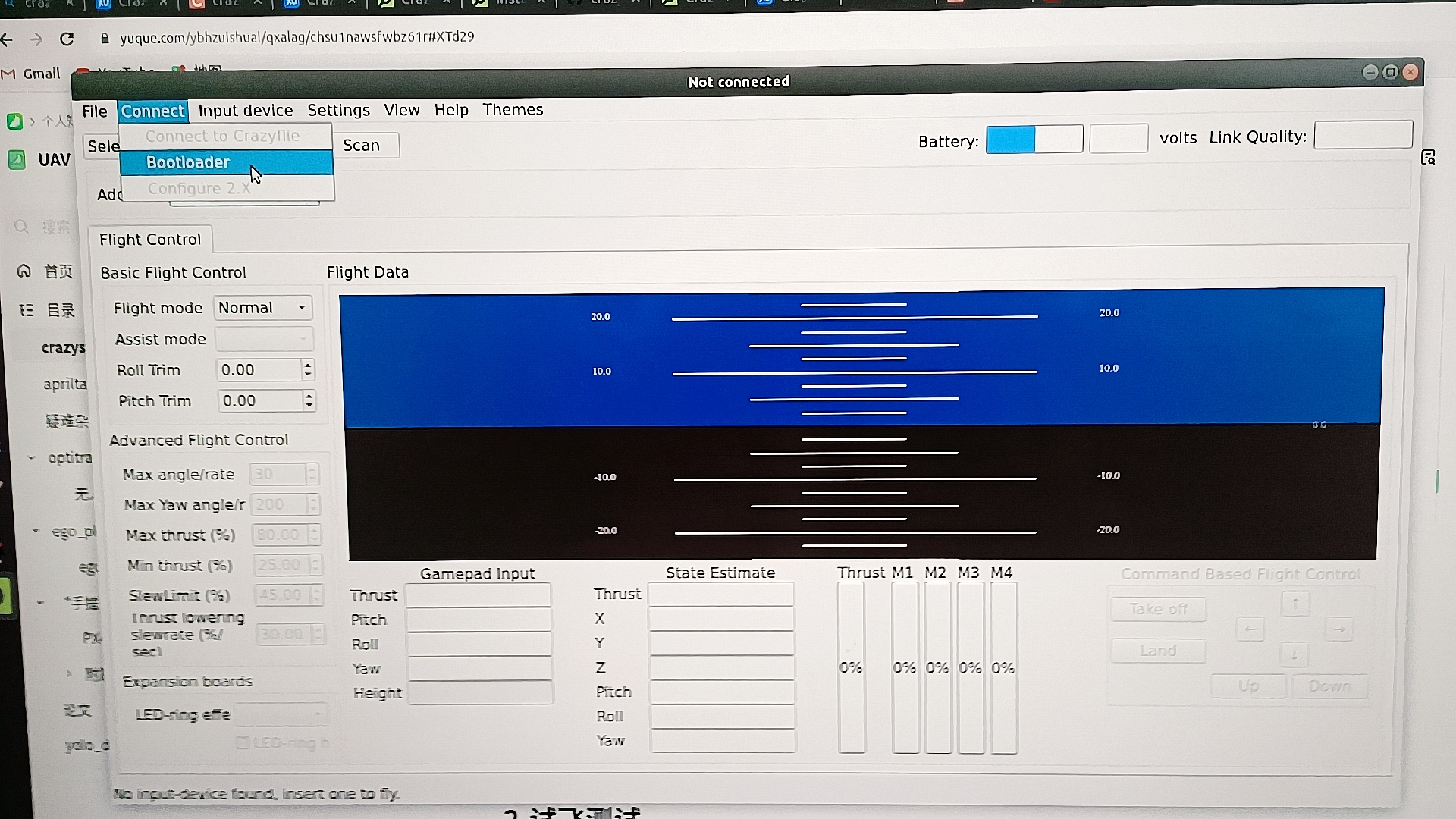Select Bootloader from the Connect menu
Image resolution: width=1456 pixels, height=819 pixels.
[x=188, y=162]
